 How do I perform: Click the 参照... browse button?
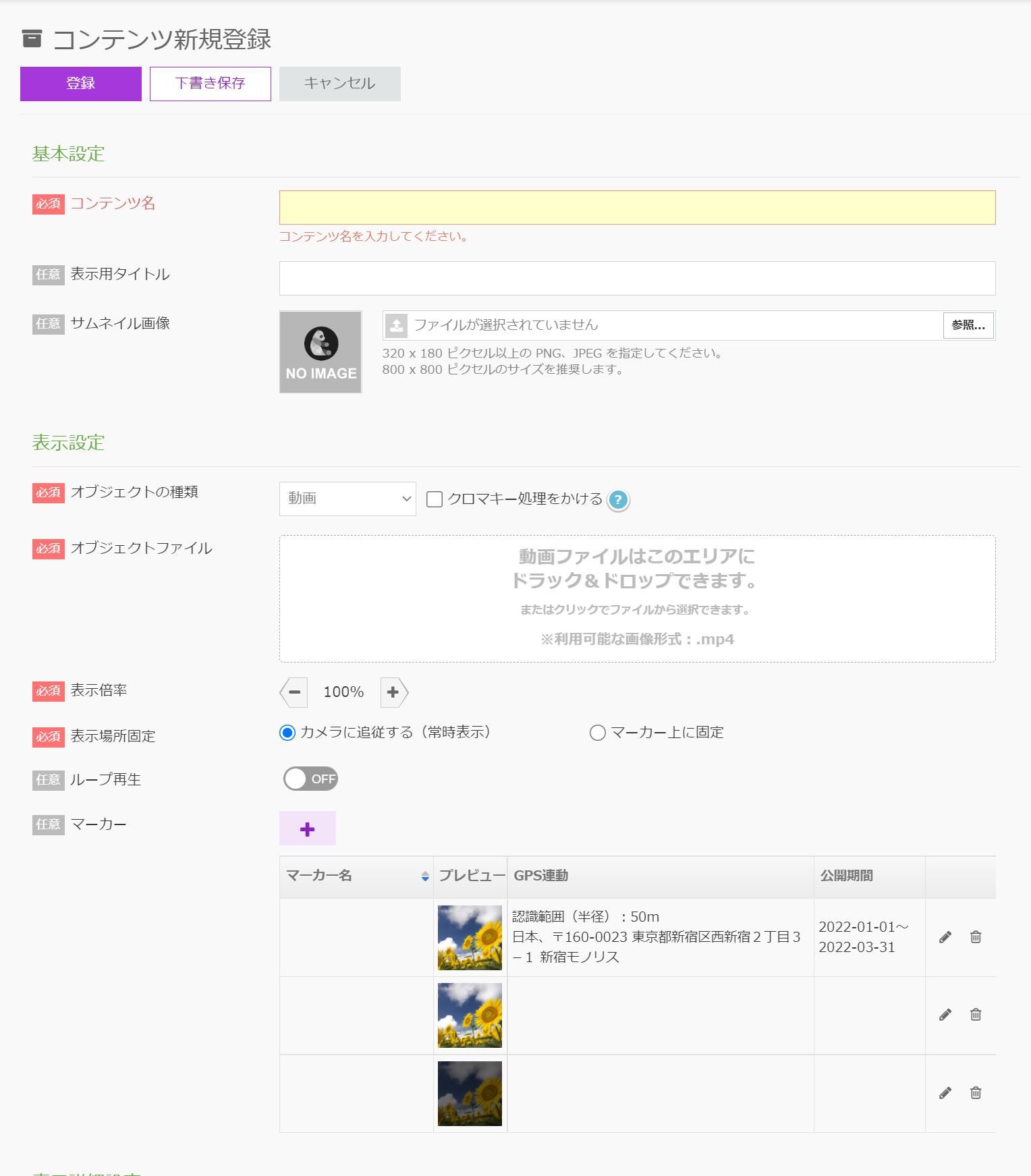click(x=968, y=325)
